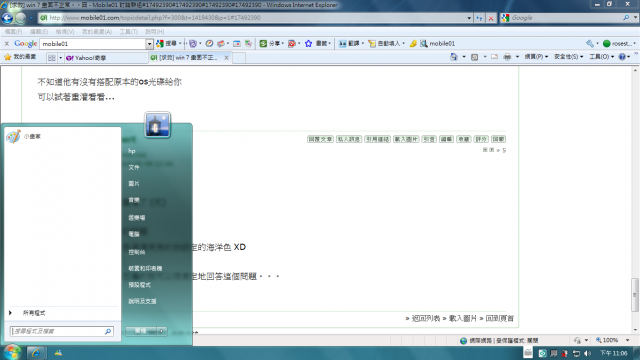Screen dimensions: 640x360
Task: Click the address bar refresh icon
Action: (x=479, y=18)
